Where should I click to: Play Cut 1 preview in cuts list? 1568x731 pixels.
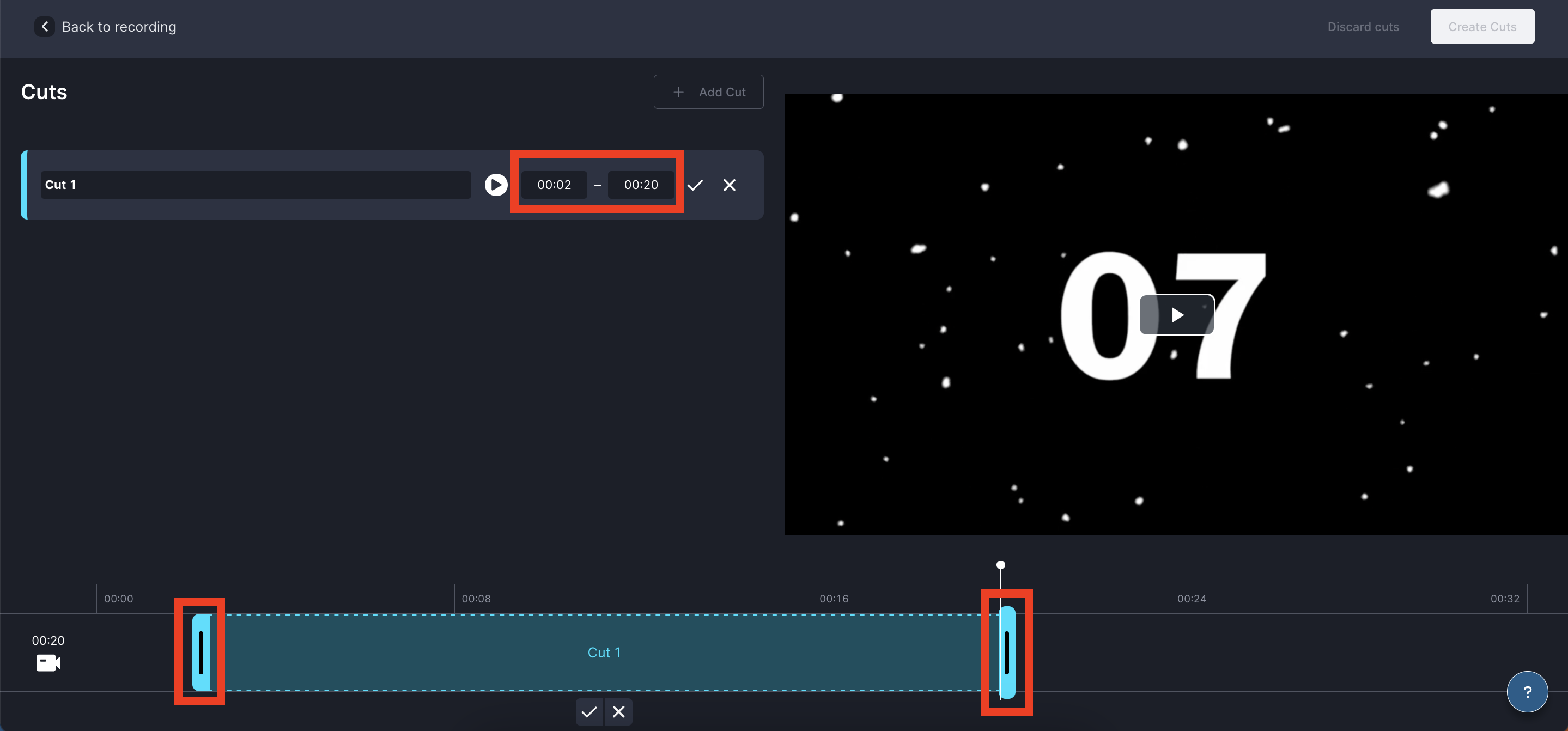coord(495,185)
